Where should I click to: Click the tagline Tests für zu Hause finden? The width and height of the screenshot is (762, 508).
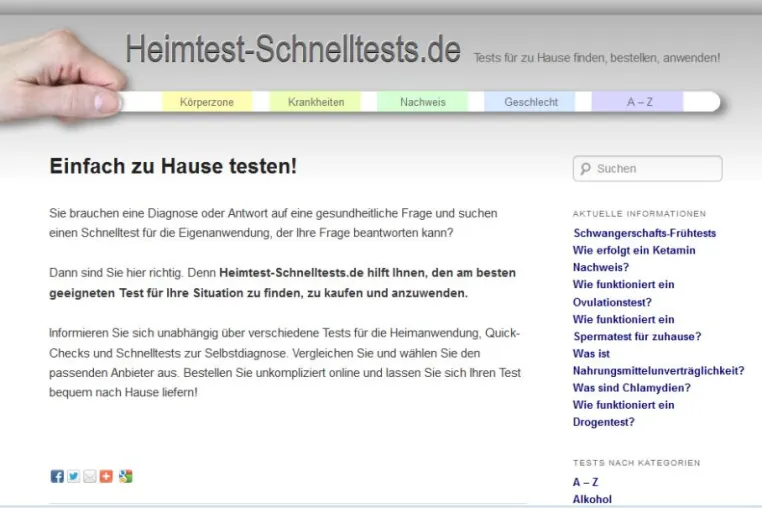pyautogui.click(x=597, y=58)
